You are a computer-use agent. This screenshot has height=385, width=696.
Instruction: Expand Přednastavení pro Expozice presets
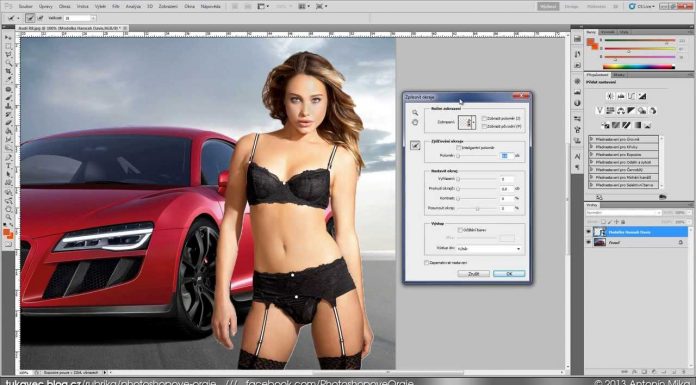pos(592,154)
